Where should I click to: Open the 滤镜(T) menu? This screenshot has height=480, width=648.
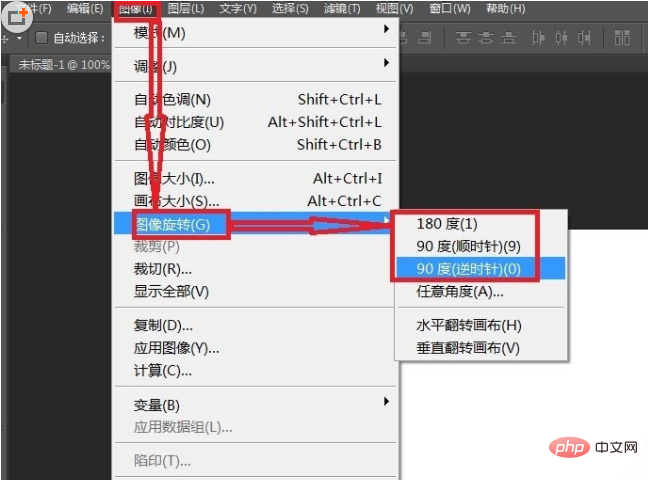coord(342,8)
